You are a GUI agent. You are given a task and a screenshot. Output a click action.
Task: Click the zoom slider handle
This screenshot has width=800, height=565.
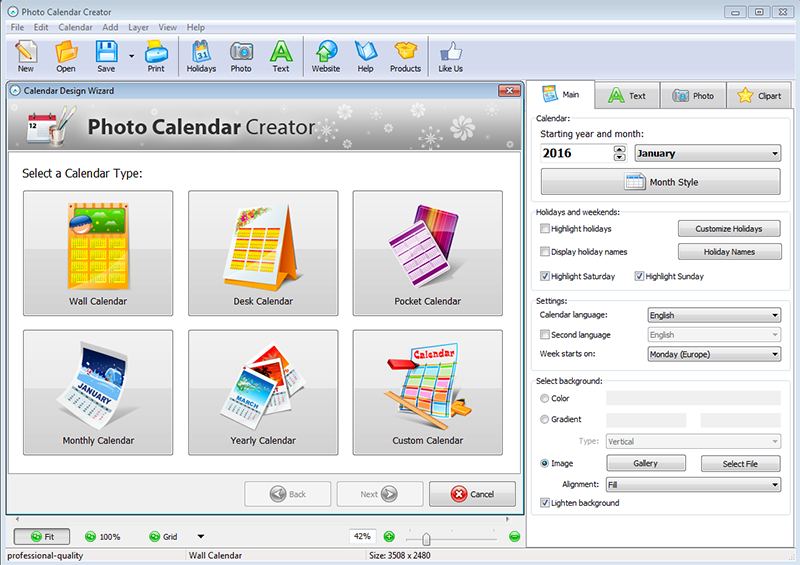pyautogui.click(x=427, y=538)
